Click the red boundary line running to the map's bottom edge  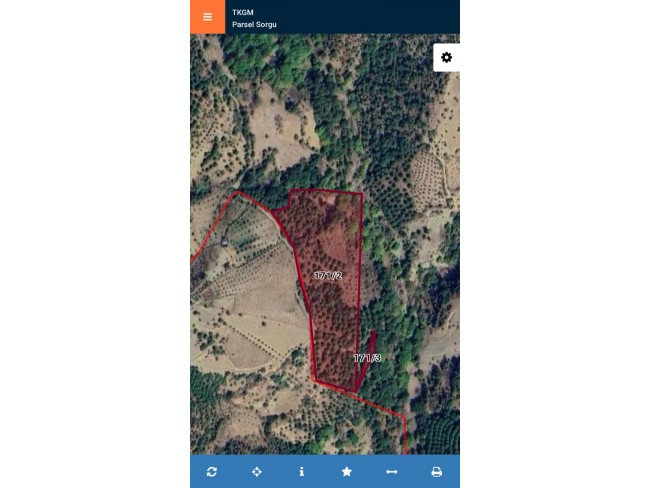pos(405,435)
